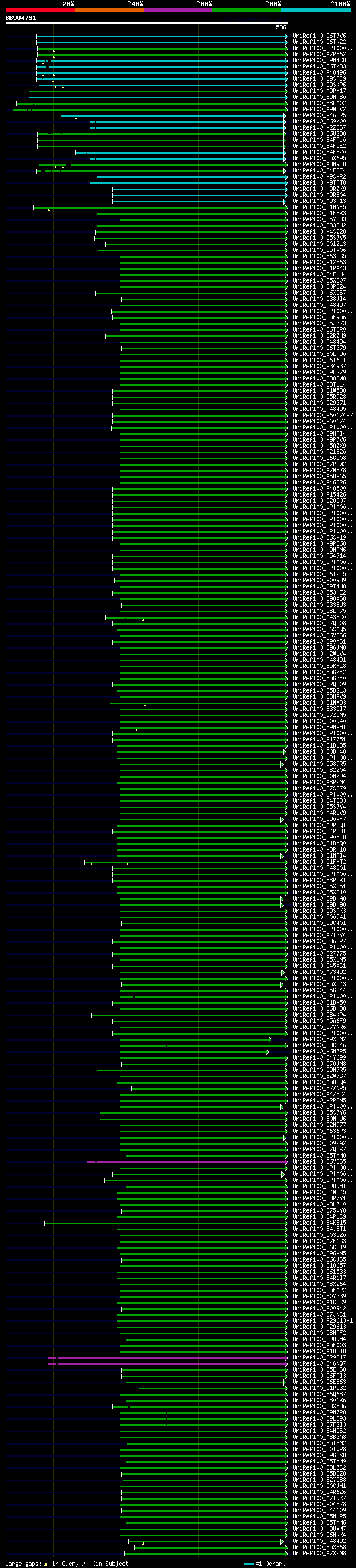Open the UniRef100_B9STC9 hit
This screenshot has width=356, height=1568.
[x=319, y=78]
